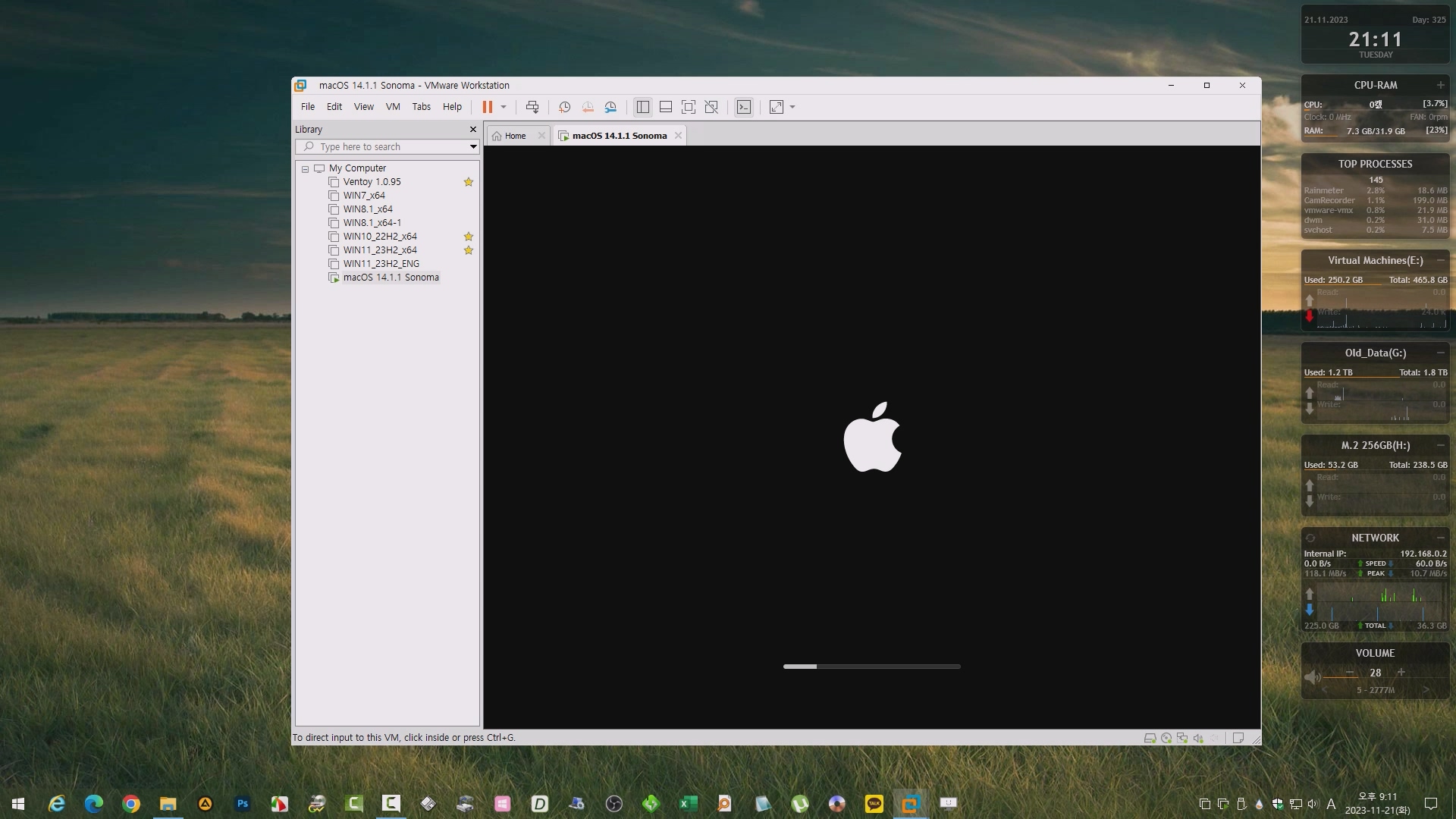Viewport: 1456px width, 819px height.
Task: Toggle favorite star for Ventoy 1.0.95
Action: [x=469, y=182]
